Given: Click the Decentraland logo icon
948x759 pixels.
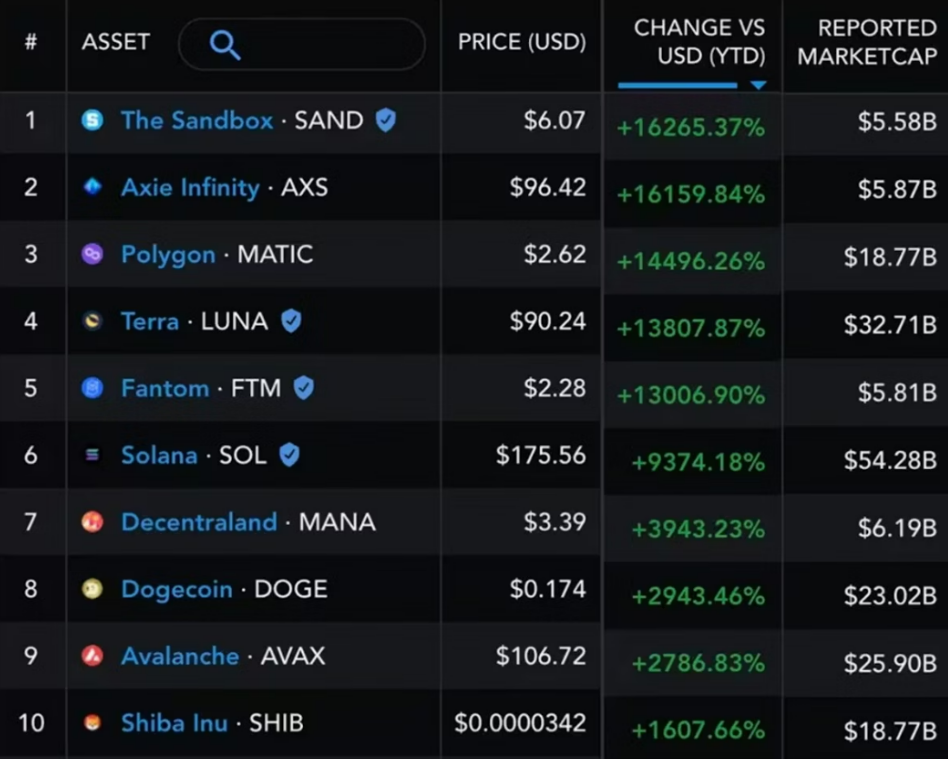Looking at the screenshot, I should click(93, 521).
